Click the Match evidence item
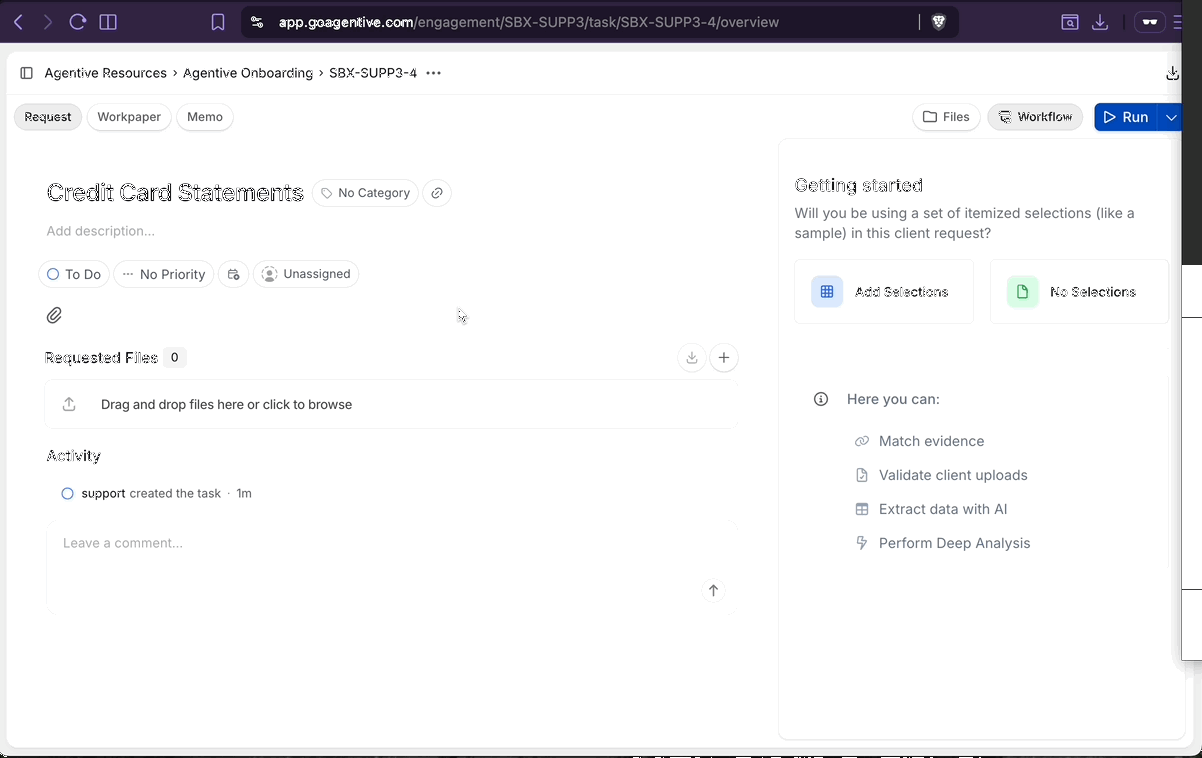This screenshot has height=758, width=1202. (x=920, y=441)
